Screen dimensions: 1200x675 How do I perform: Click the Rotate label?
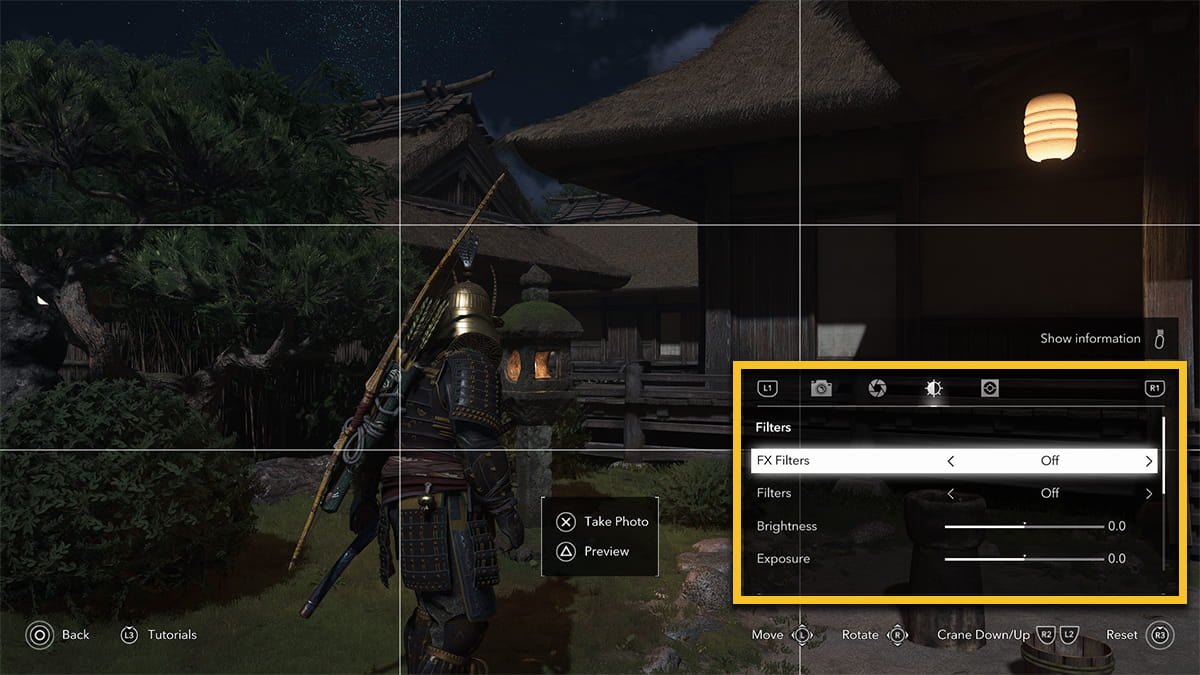tap(860, 635)
